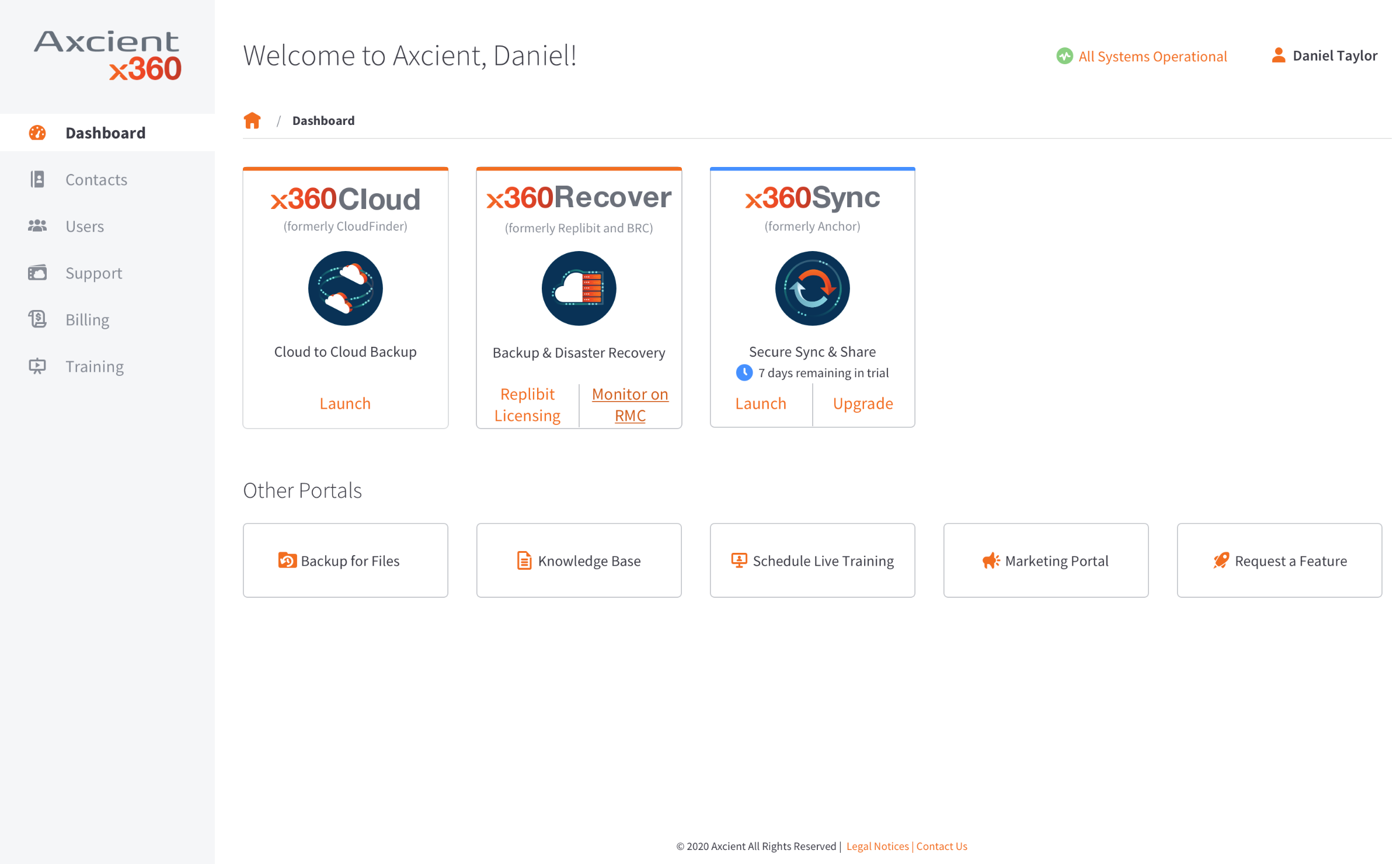Open Support via its sidebar icon
1400x864 pixels.
[x=37, y=273]
